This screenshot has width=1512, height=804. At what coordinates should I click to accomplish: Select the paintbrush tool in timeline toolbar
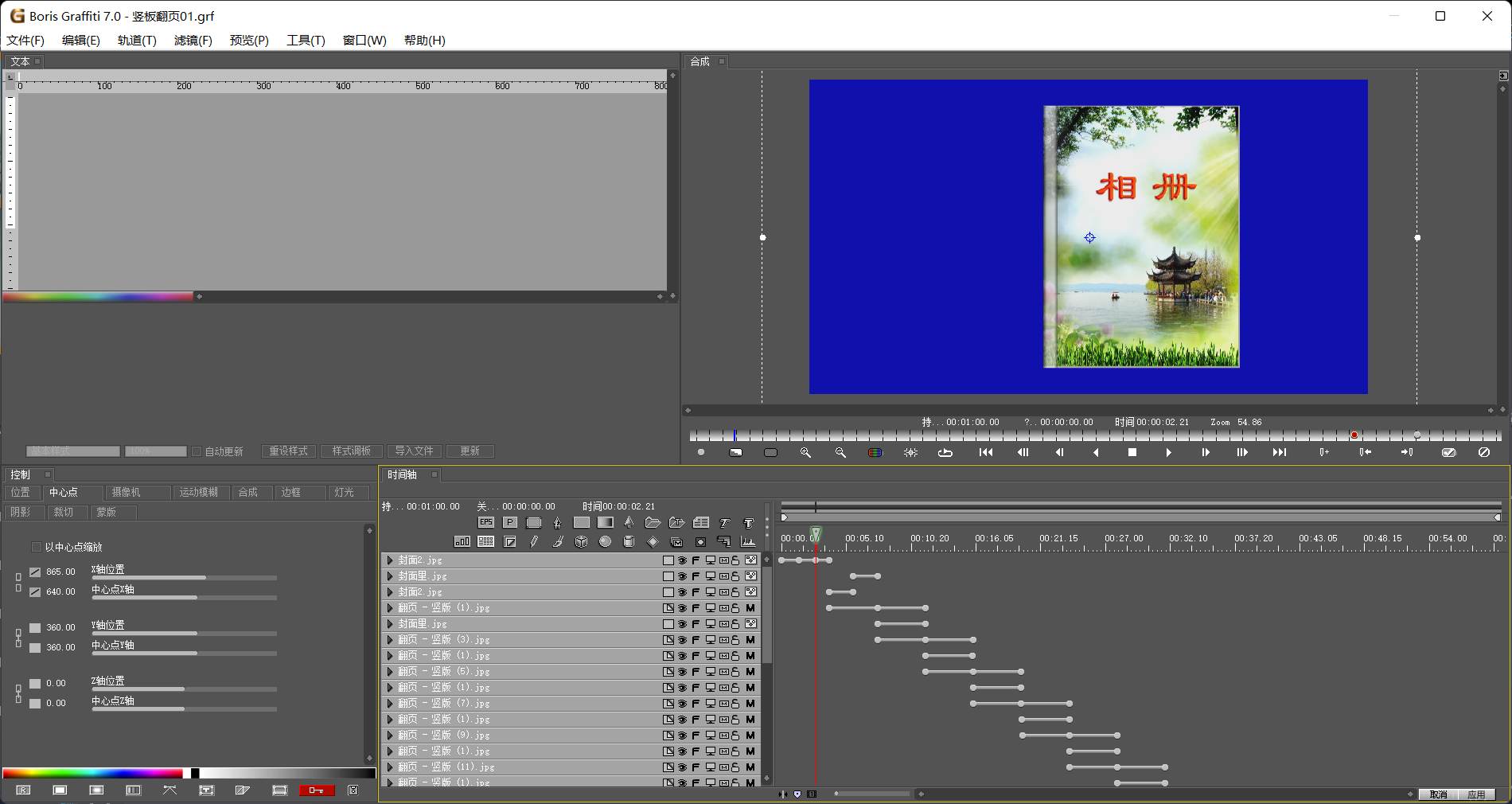pyautogui.click(x=558, y=542)
